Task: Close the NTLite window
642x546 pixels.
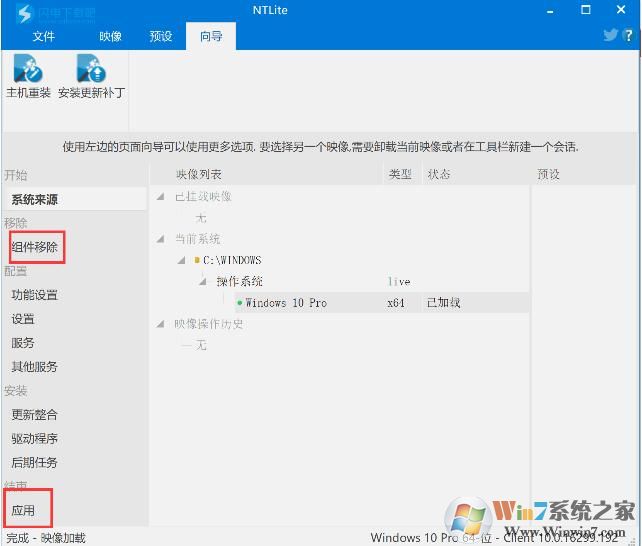Action: click(x=621, y=10)
